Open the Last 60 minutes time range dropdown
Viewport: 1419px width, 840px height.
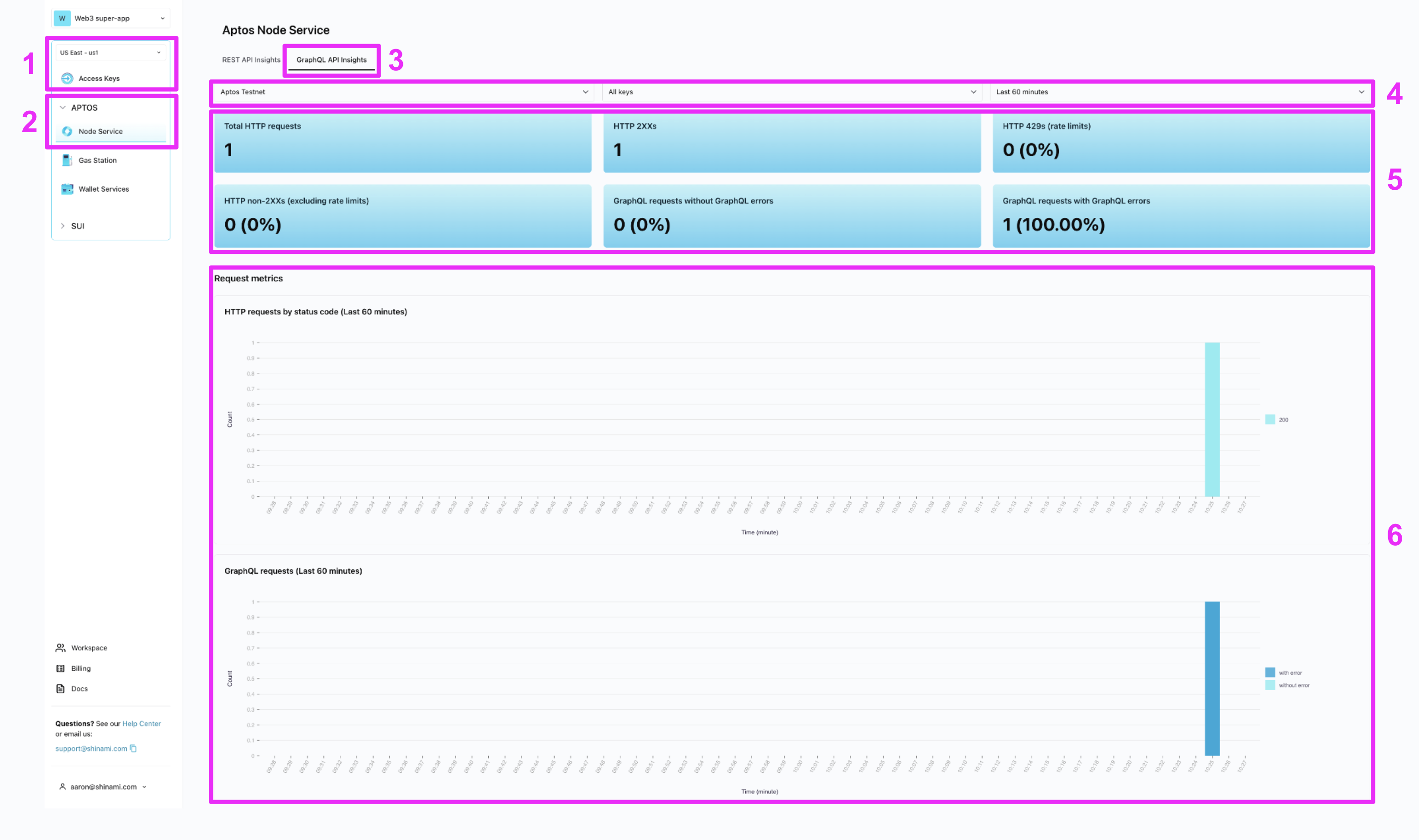point(1180,92)
